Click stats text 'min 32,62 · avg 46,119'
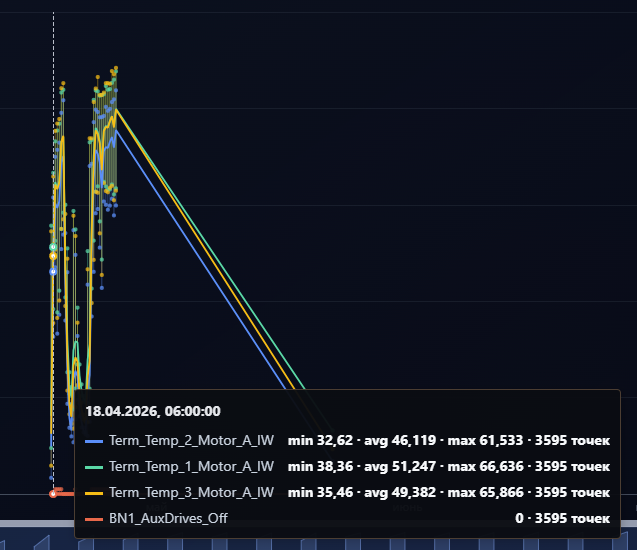The width and height of the screenshot is (637, 550). 362,440
